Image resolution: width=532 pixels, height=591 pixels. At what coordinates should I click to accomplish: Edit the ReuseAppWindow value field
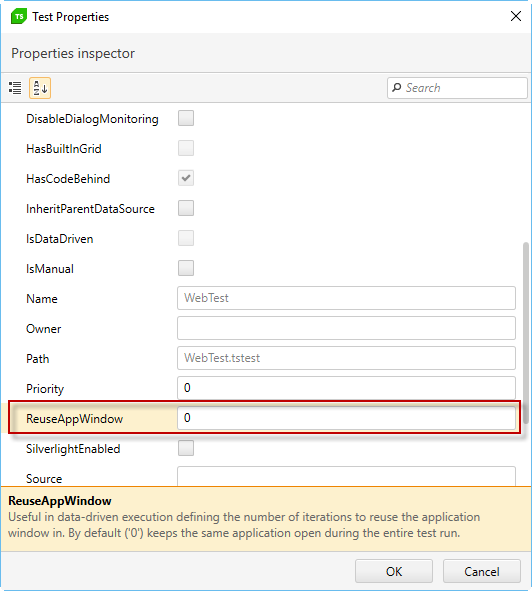coord(346,418)
